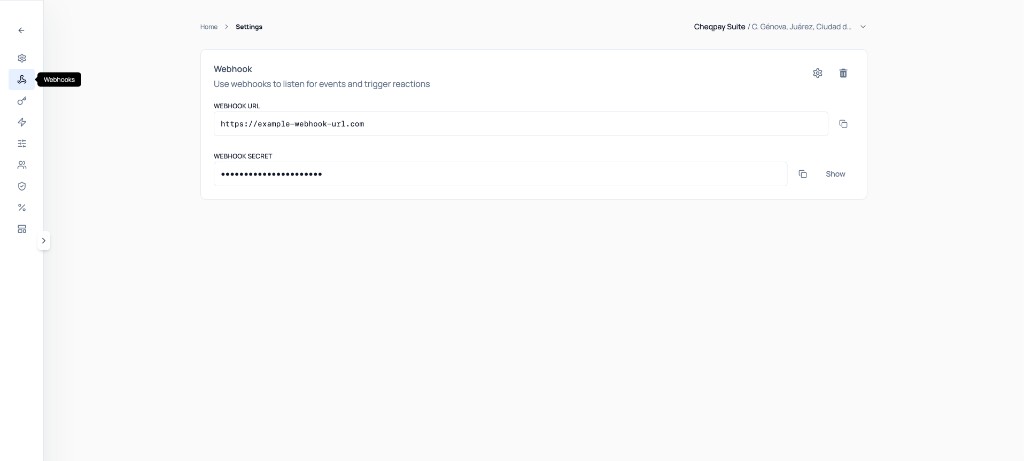Select the Webhooks sidebar icon
Image resolution: width=1024 pixels, height=461 pixels.
pyautogui.click(x=22, y=80)
